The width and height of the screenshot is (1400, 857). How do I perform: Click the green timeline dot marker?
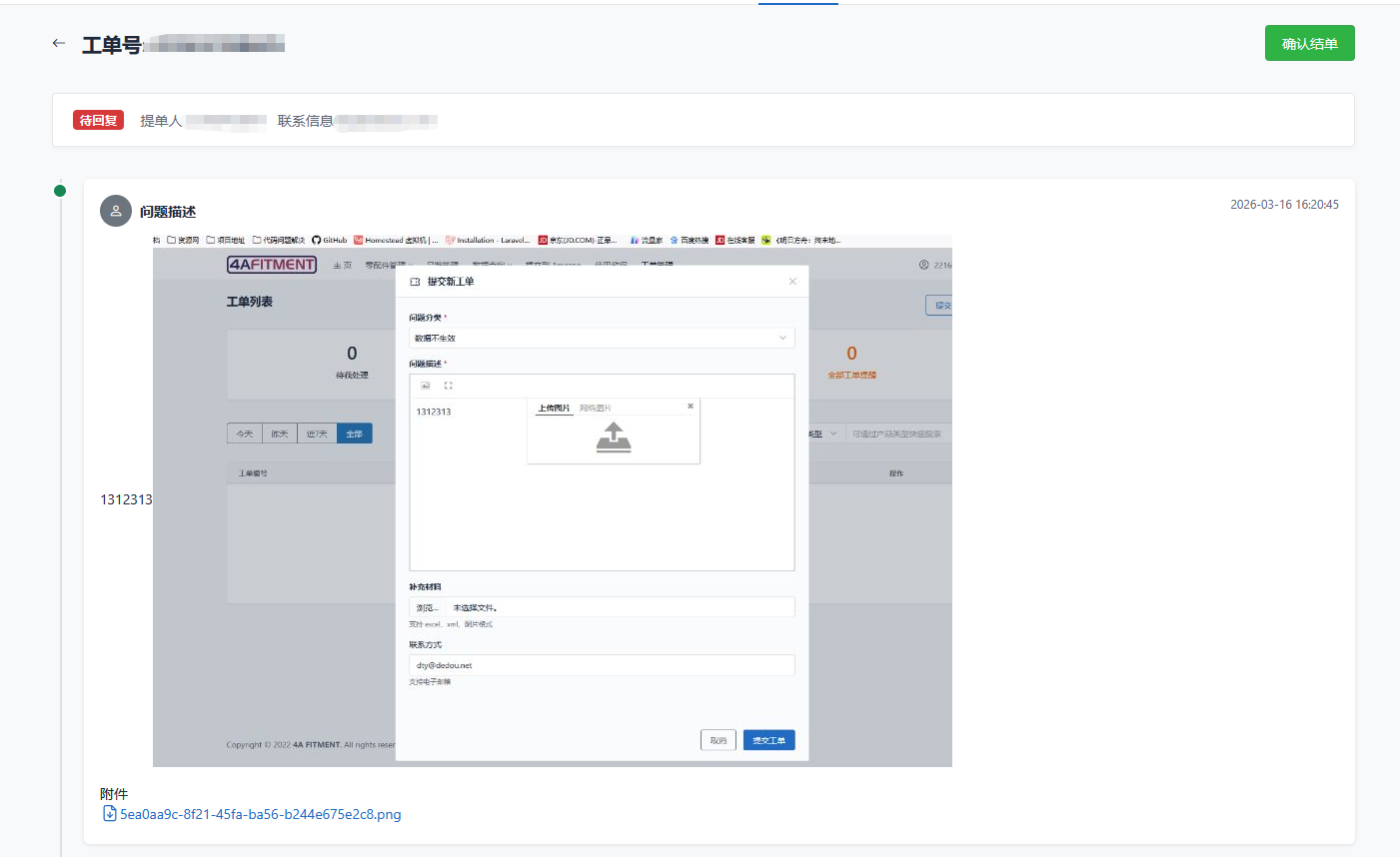coord(60,191)
